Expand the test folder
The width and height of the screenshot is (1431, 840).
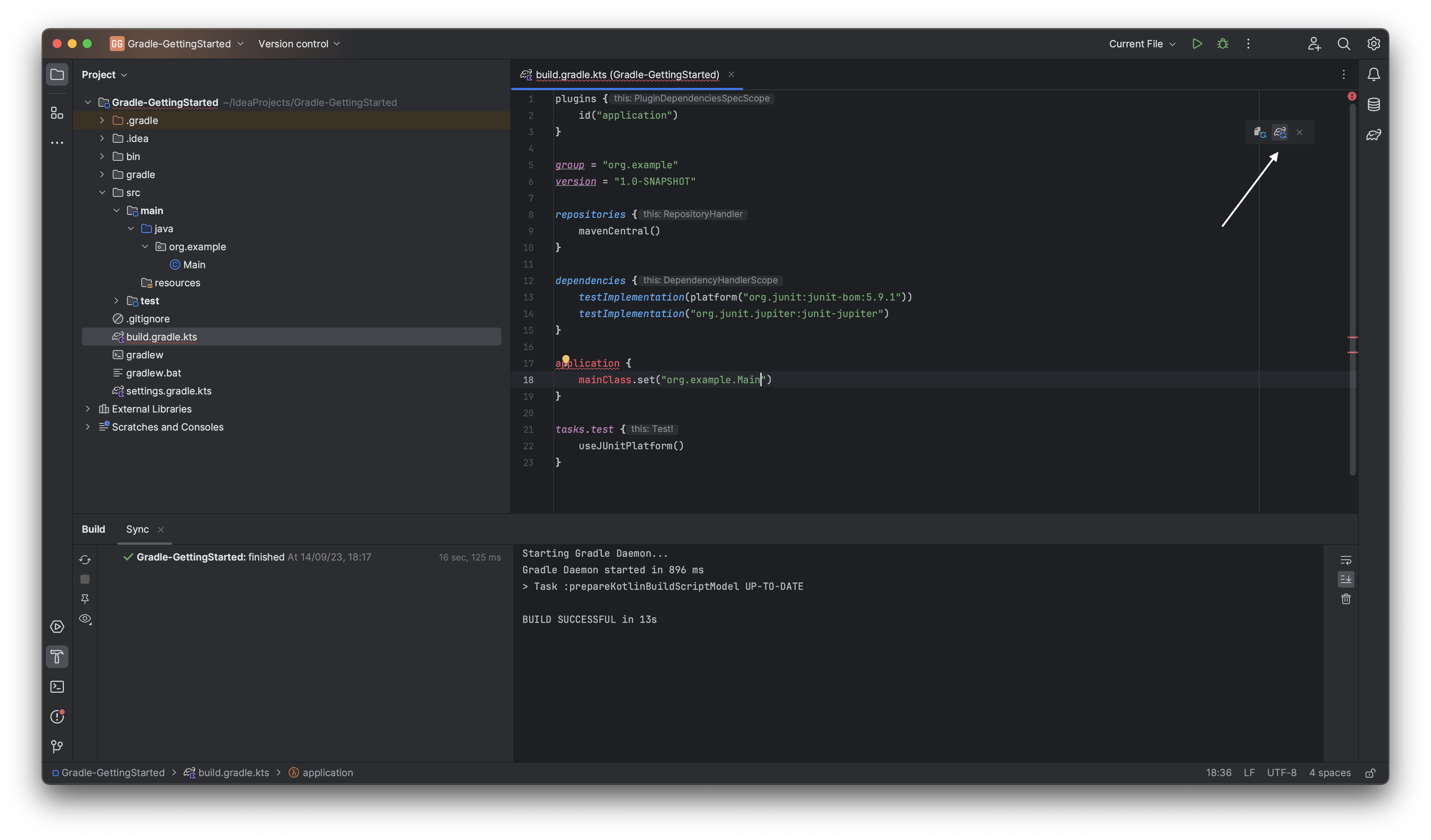coord(116,301)
